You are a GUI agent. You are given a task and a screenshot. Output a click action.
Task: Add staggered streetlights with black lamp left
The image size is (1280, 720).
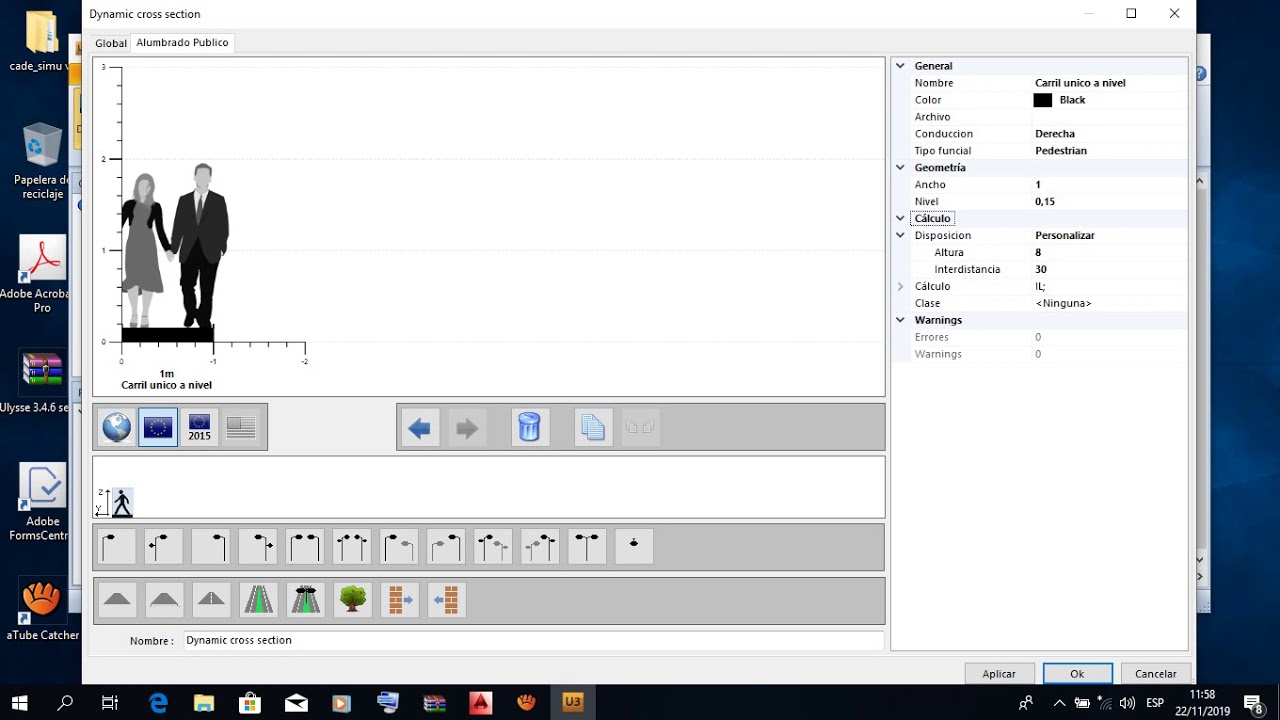click(399, 547)
